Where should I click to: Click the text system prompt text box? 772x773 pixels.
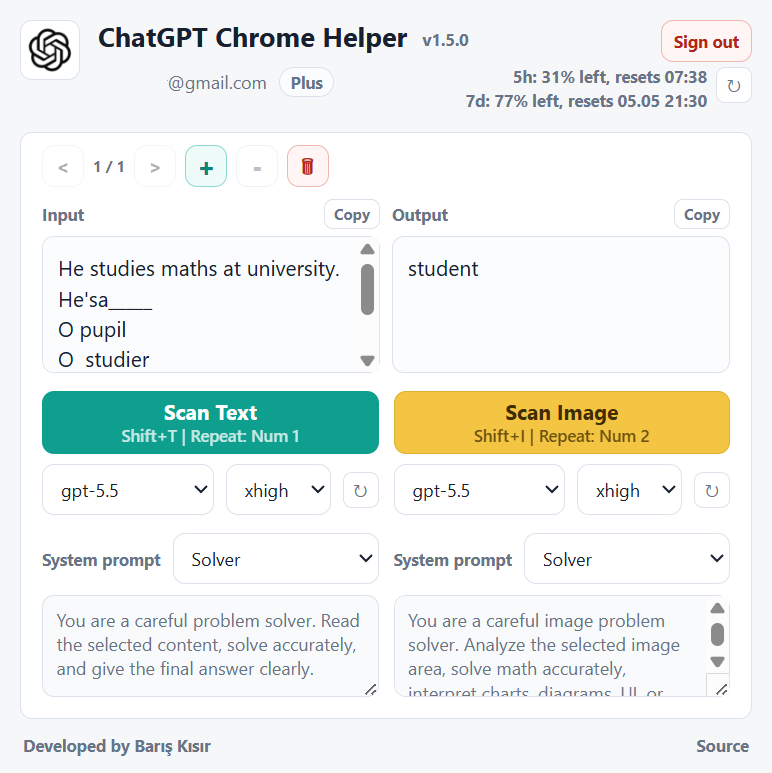[x=211, y=646]
